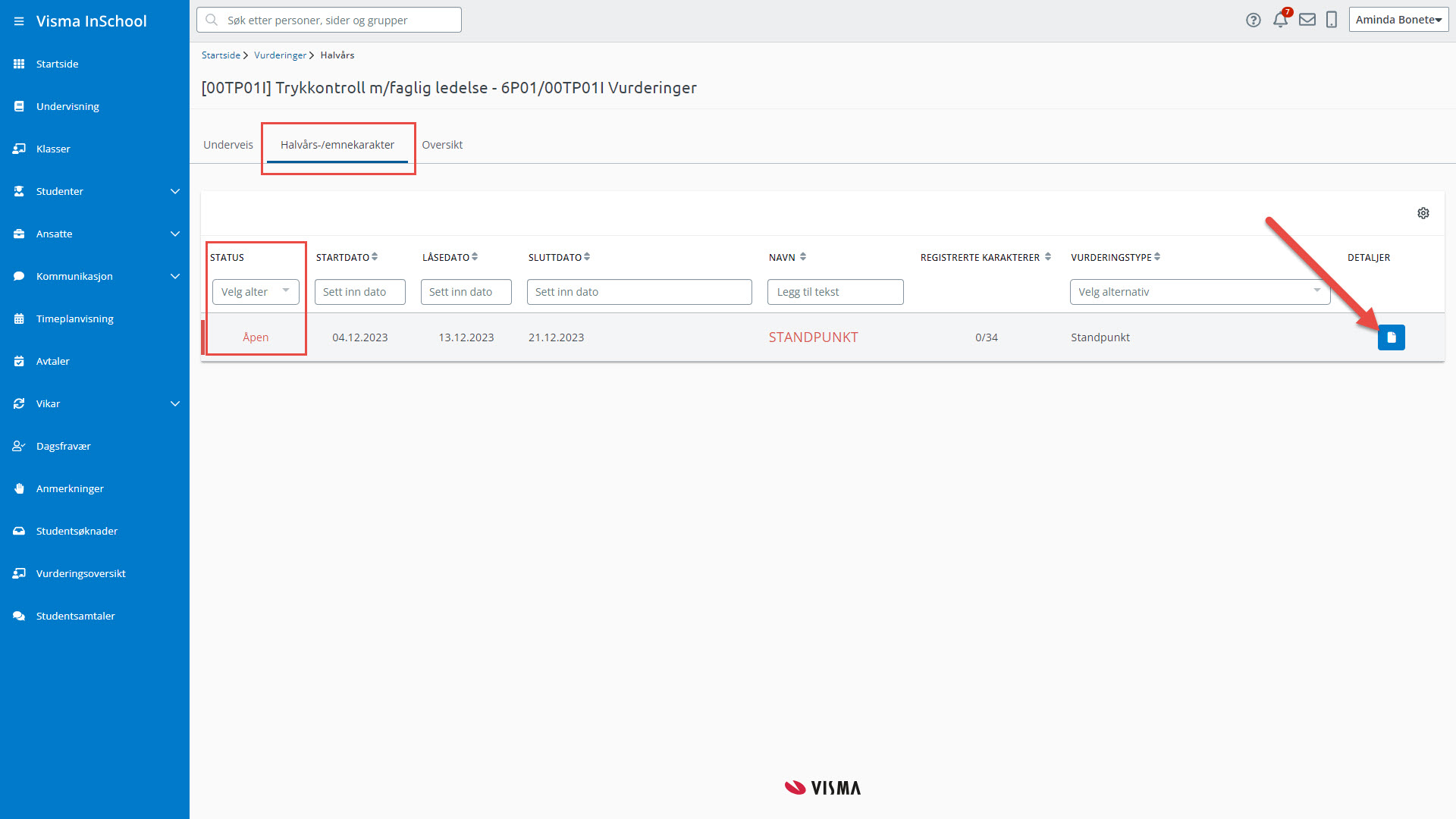Click the Studentsøknader inbox icon

pos(19,531)
